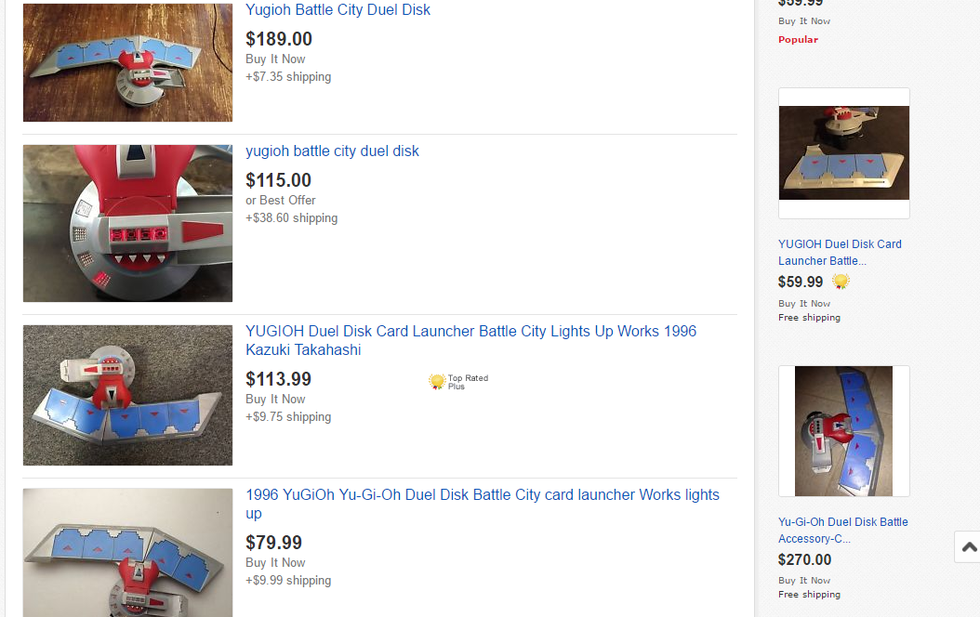Click the Top Rated Plus badge icon
The image size is (980, 617).
(x=437, y=381)
